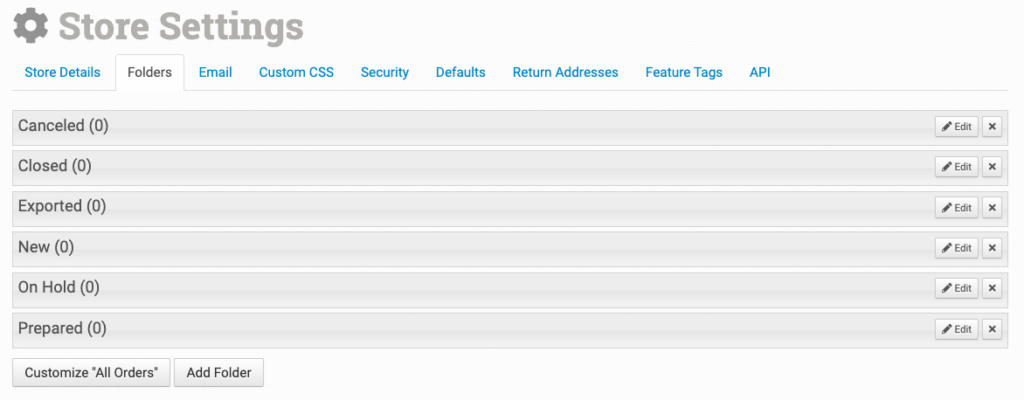This screenshot has height=400, width=1024.
Task: Open the Email tab
Action: pyautogui.click(x=215, y=72)
